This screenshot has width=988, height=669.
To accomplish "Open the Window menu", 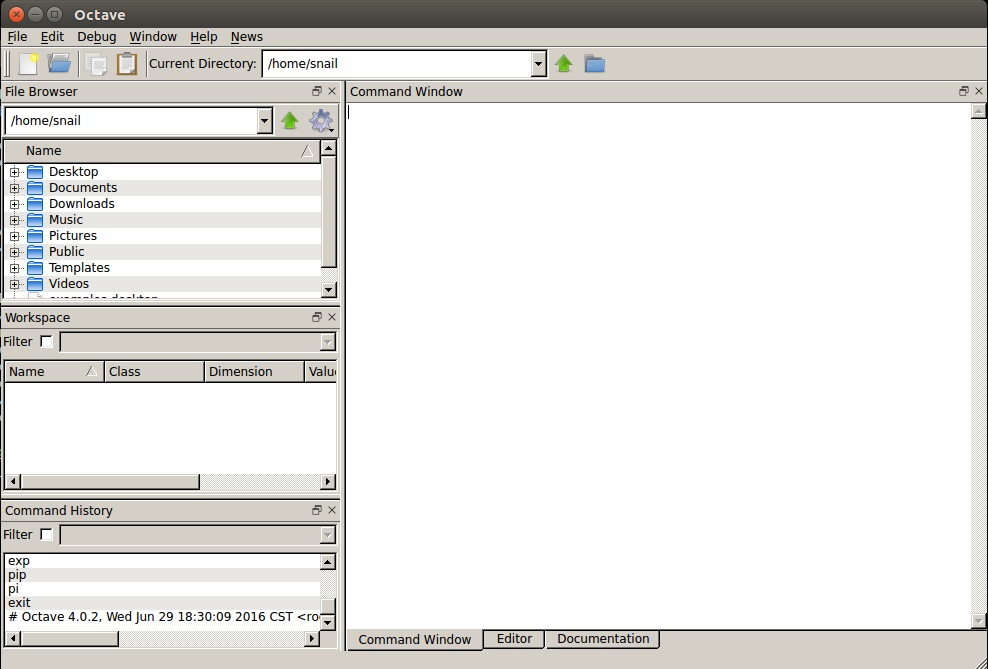I will [x=153, y=37].
